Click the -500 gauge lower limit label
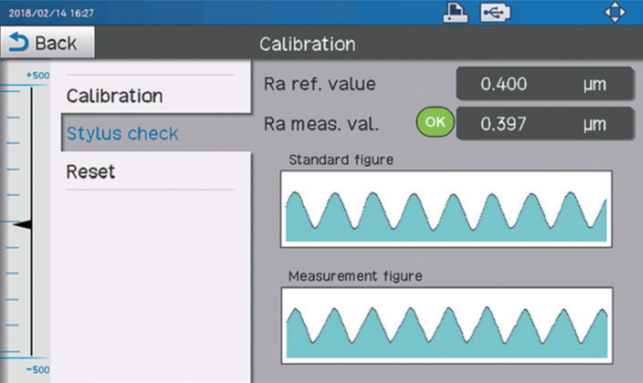The width and height of the screenshot is (643, 383). click(x=38, y=369)
